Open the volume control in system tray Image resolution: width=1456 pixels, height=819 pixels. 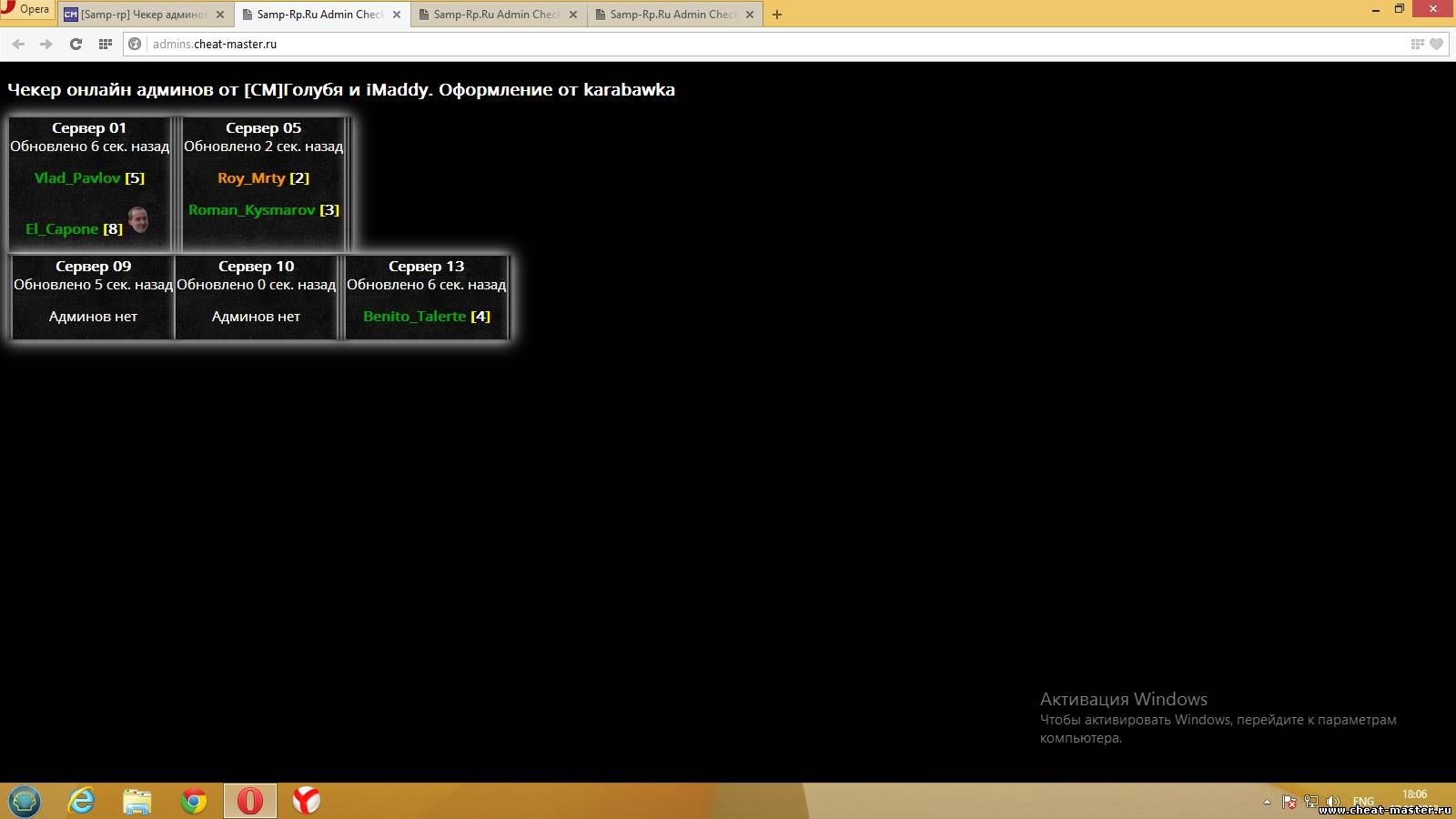click(x=1333, y=802)
